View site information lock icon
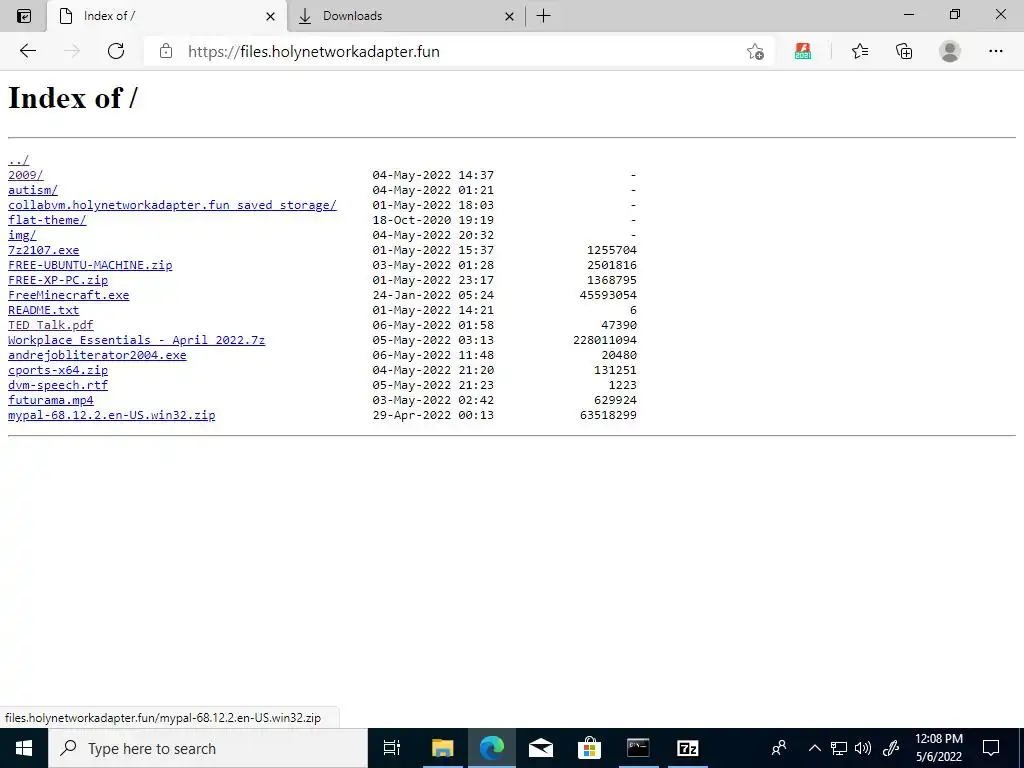Viewport: 1024px width, 768px height. click(166, 51)
